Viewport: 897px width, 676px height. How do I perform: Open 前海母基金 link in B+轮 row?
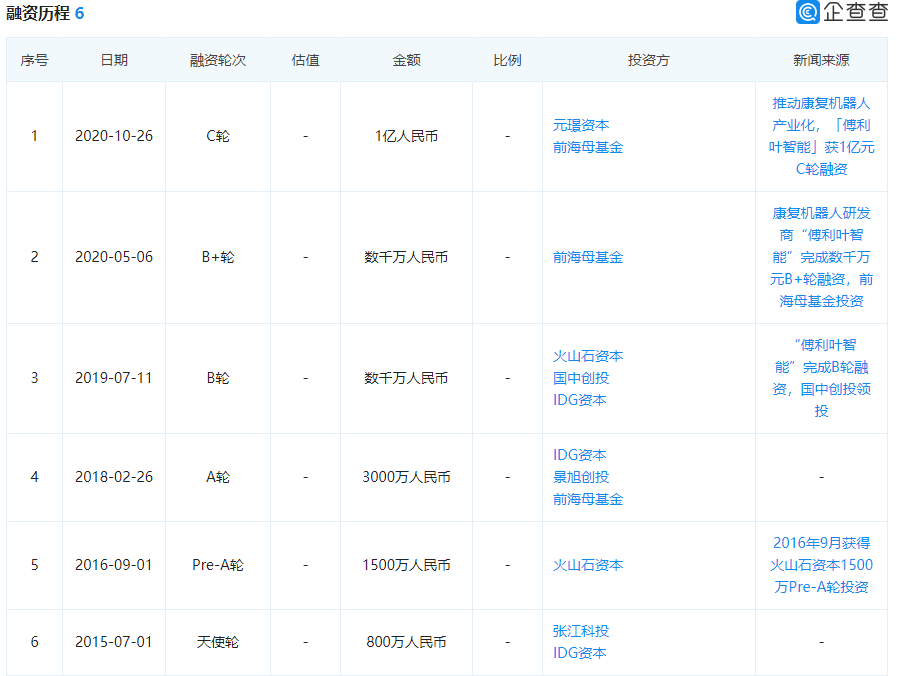click(x=588, y=257)
